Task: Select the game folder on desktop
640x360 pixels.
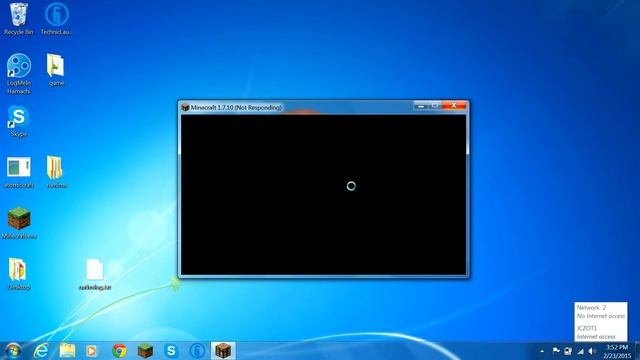Action: (x=56, y=69)
